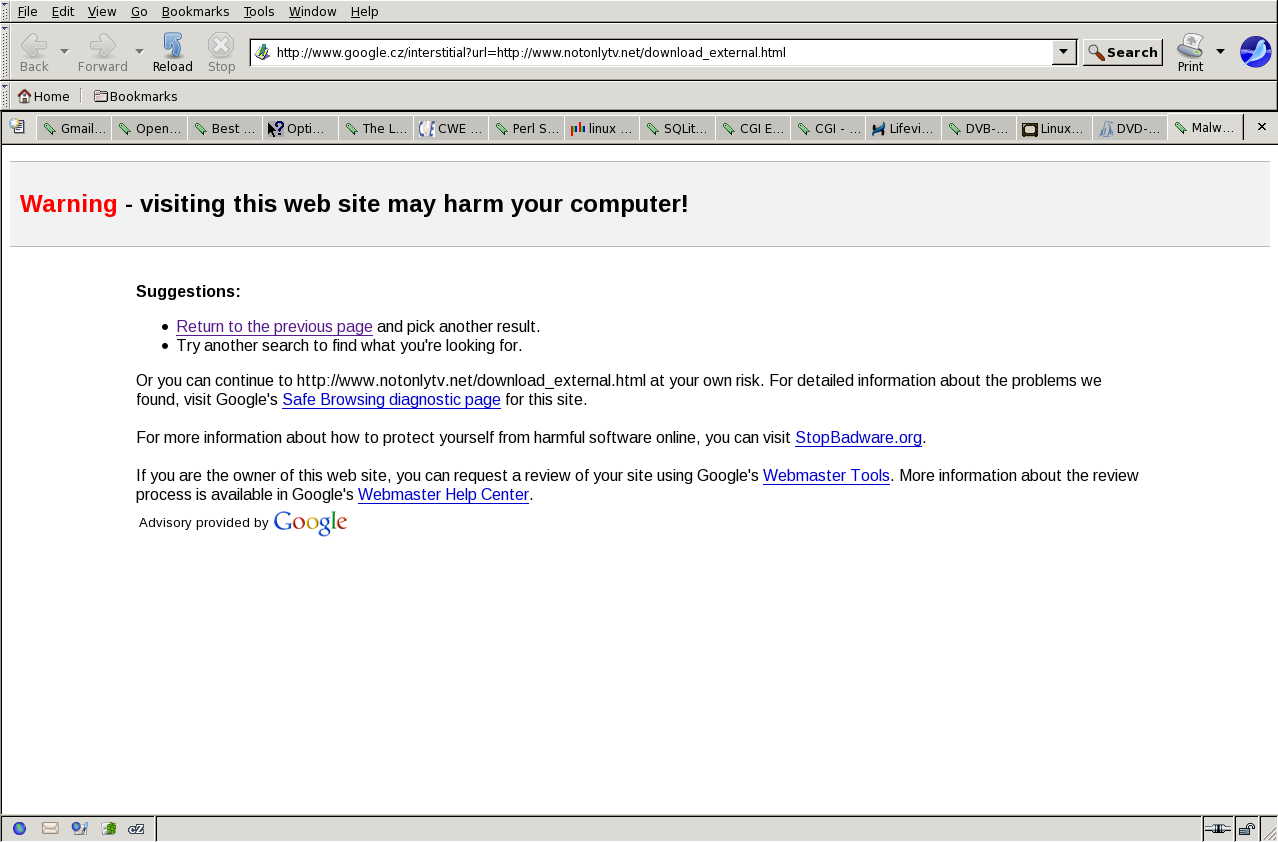Viewport: 1278px width, 842px height.
Task: Open Mail & Newsgroups from status bar
Action: pyautogui.click(x=50, y=828)
